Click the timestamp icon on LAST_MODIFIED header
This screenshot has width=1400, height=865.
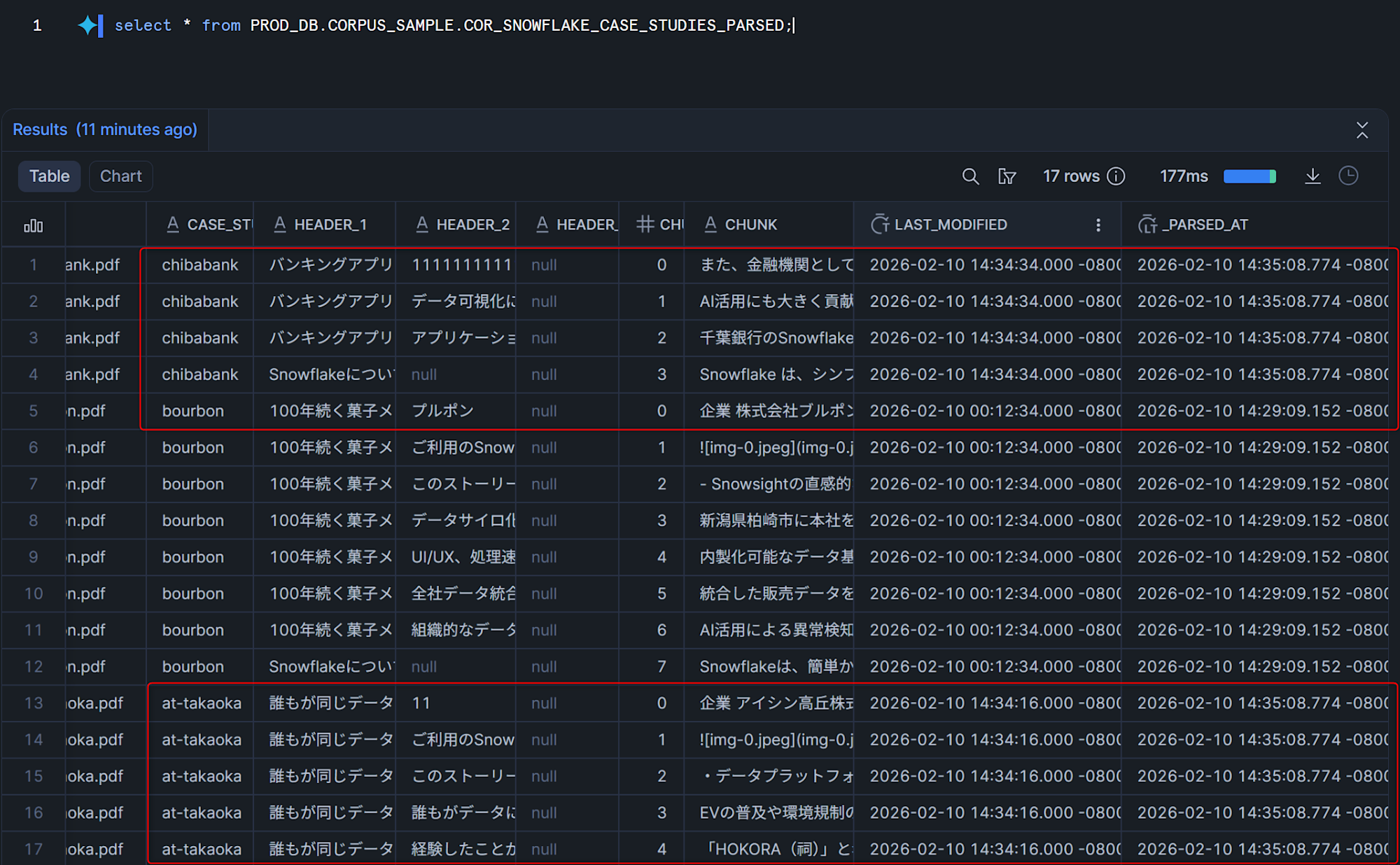click(880, 224)
